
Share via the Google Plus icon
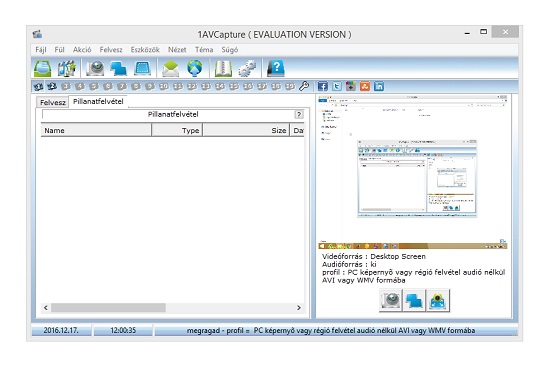click(350, 86)
